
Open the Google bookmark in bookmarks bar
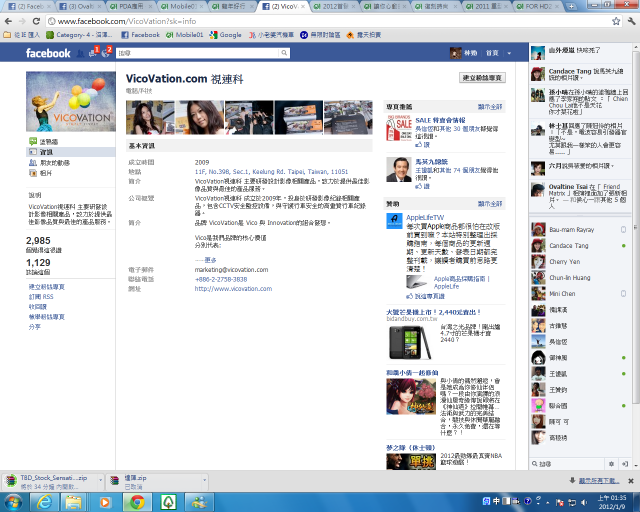(225, 35)
